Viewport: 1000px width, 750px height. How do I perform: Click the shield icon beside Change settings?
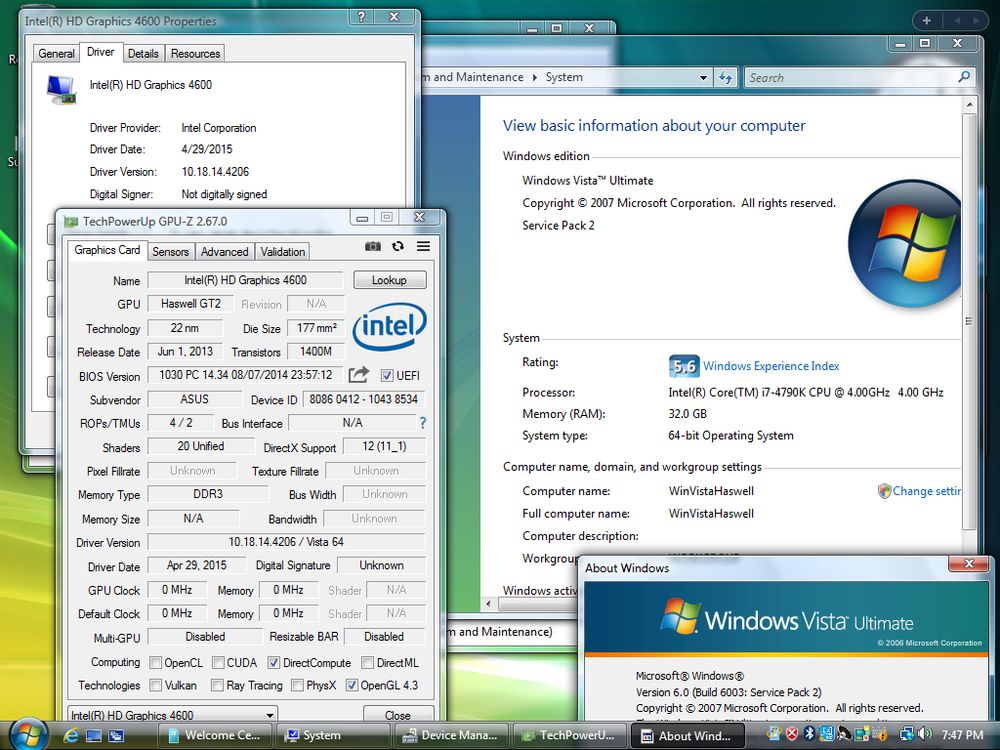(884, 491)
